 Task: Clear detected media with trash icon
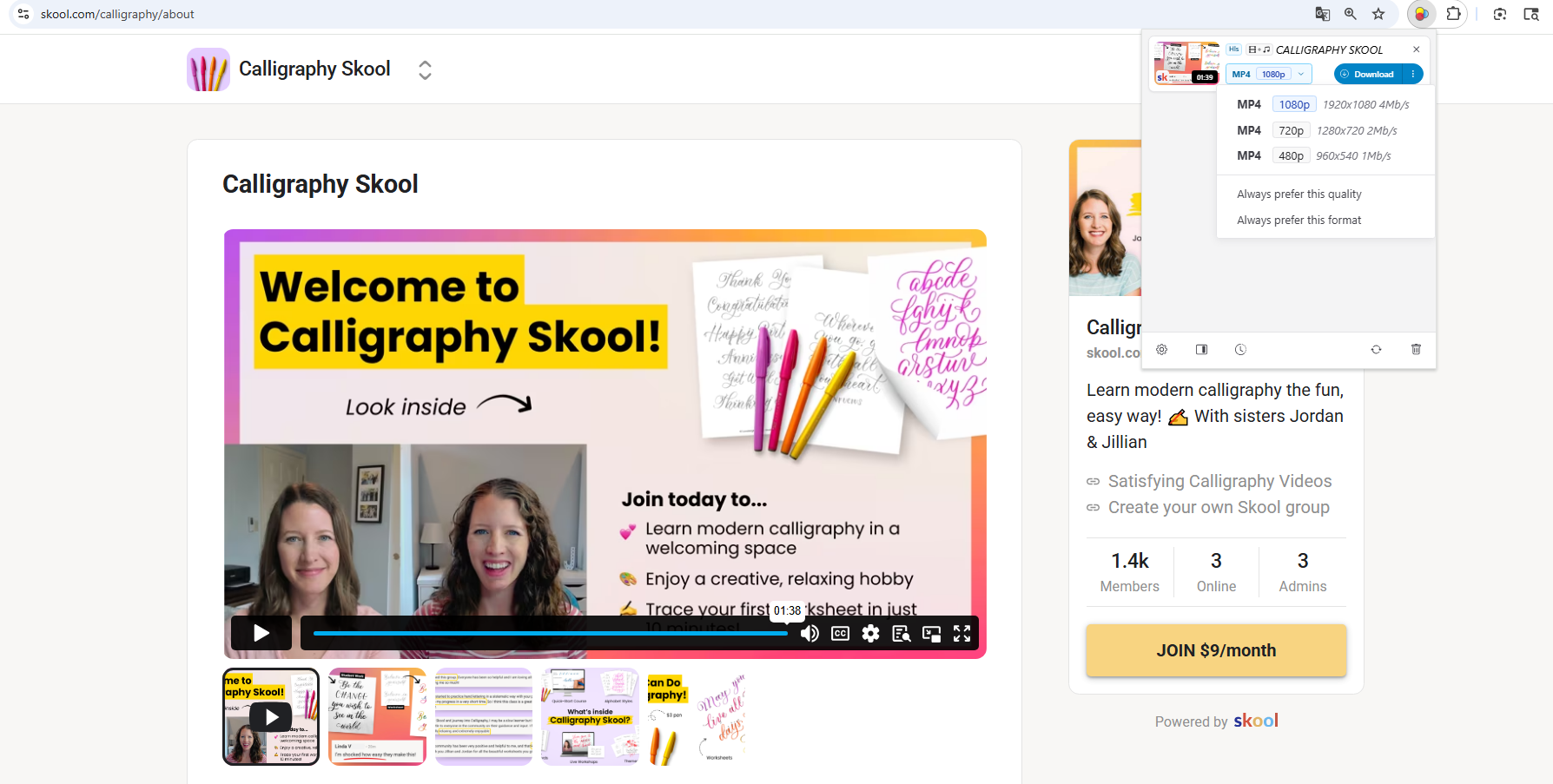pos(1417,349)
